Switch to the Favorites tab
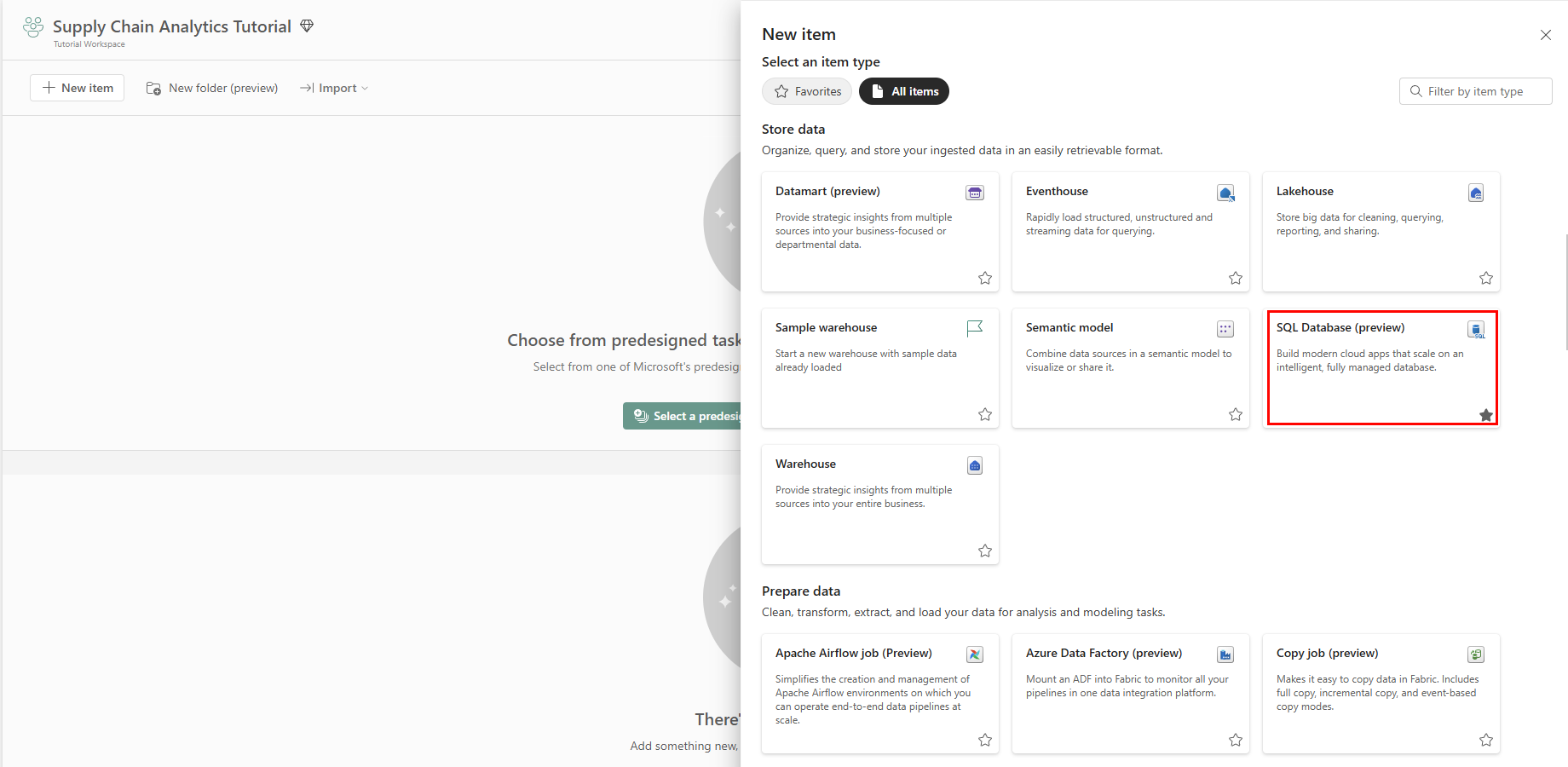1568x767 pixels. tap(807, 91)
